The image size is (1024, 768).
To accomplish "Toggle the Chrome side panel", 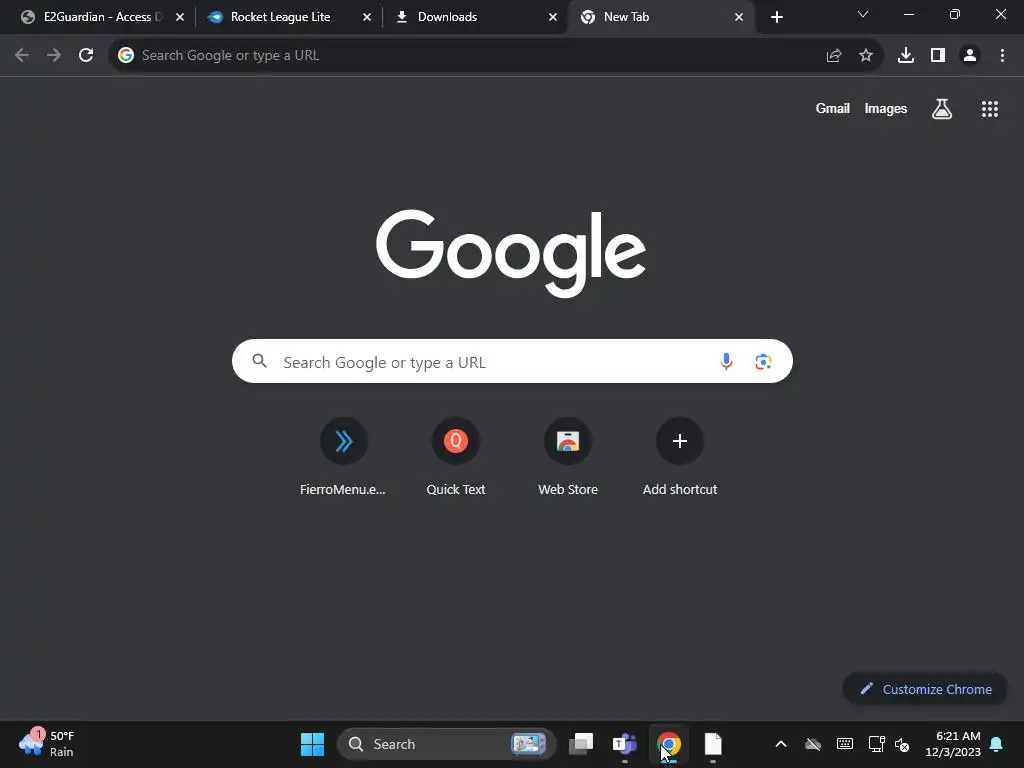I will tap(938, 56).
